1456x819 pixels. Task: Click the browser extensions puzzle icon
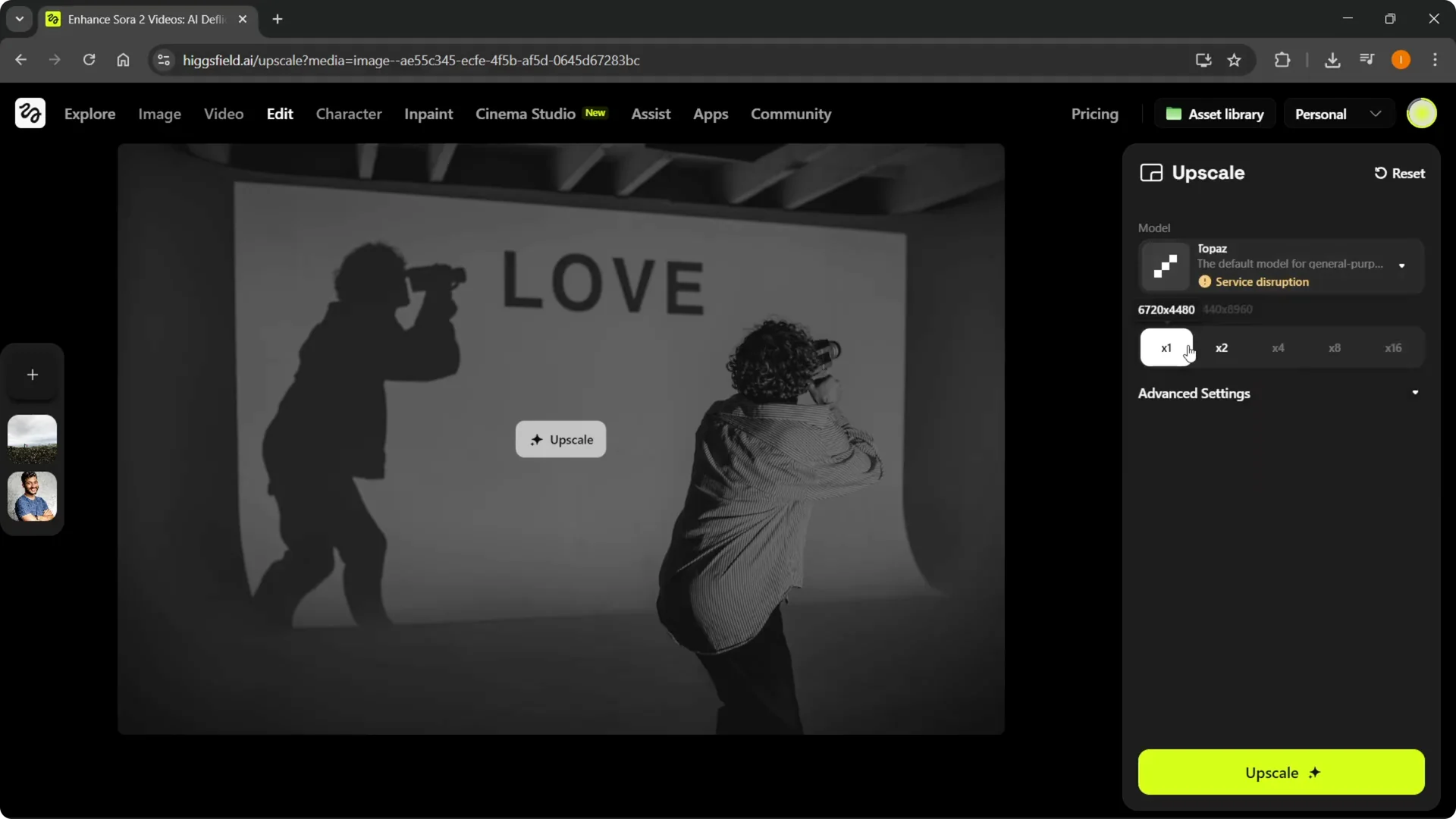pos(1282,60)
